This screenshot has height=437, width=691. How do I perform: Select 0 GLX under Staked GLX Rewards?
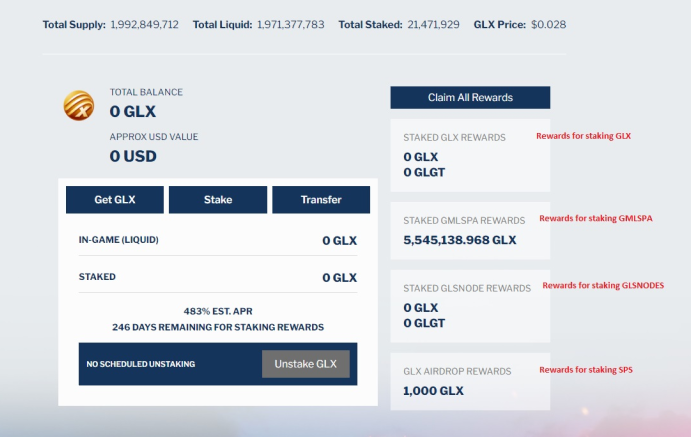pos(421,157)
